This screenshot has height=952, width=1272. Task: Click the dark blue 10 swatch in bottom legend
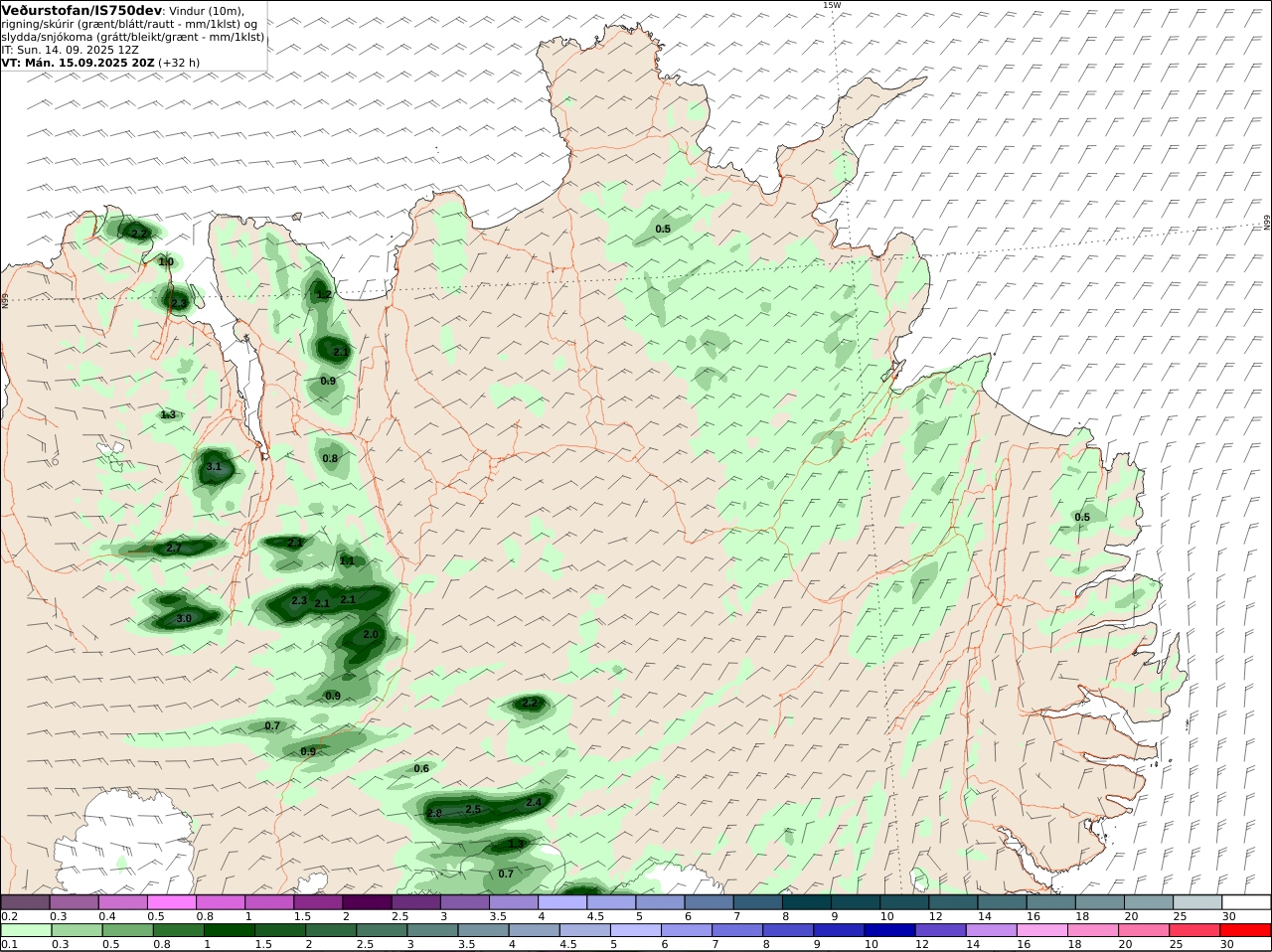point(888,930)
